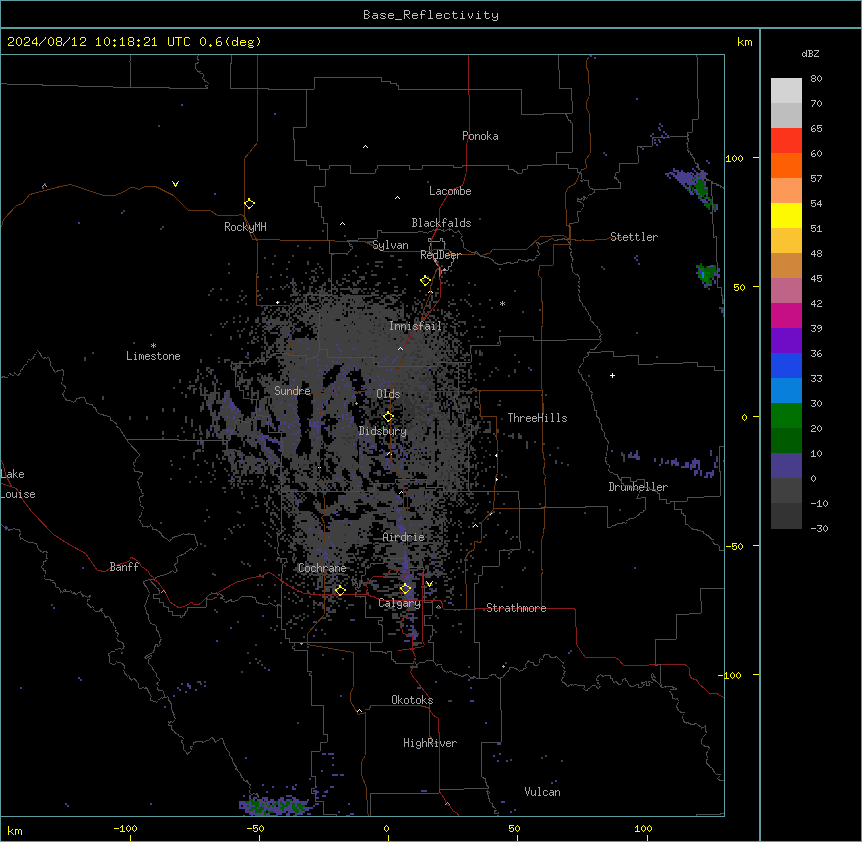
Task: Click the -100 tick on the bottom axis
Action: (x=125, y=829)
